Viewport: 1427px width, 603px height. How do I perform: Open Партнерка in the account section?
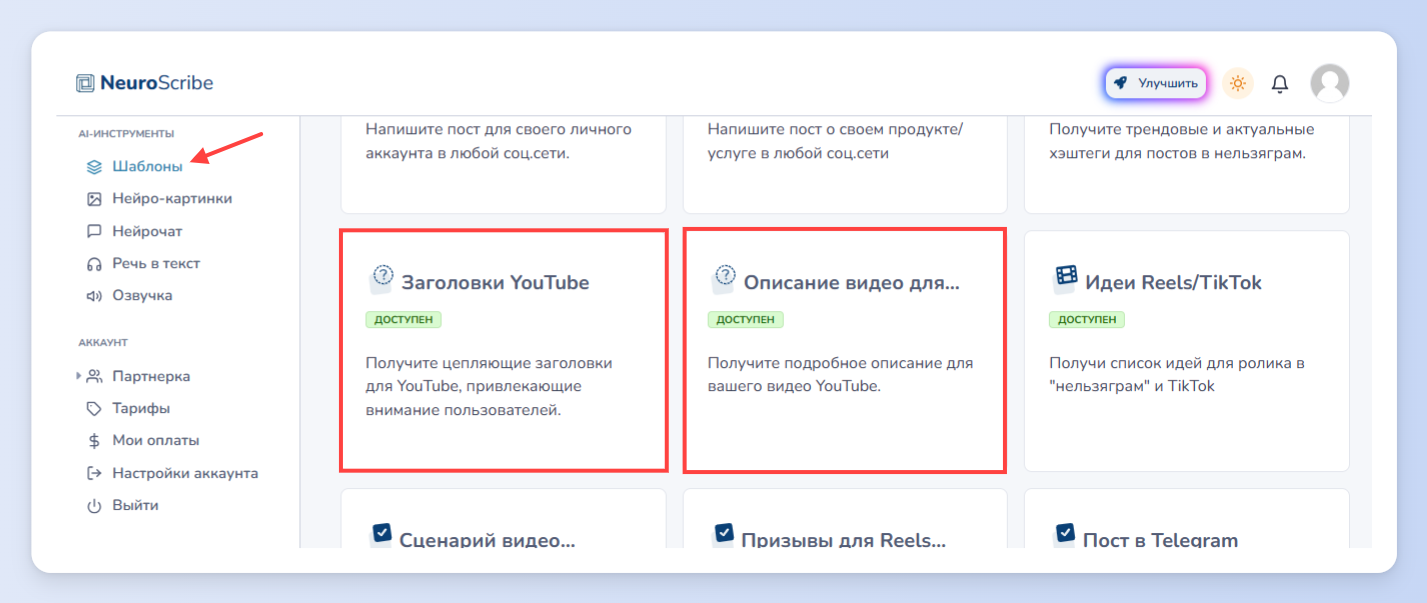click(151, 376)
